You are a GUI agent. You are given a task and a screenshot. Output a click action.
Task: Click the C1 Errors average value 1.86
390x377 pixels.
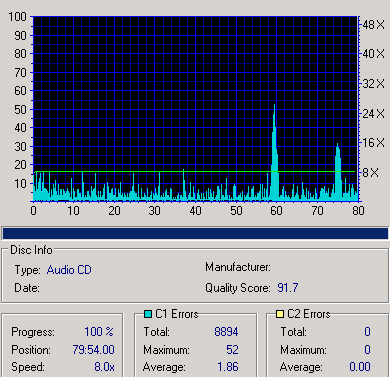[228, 367]
